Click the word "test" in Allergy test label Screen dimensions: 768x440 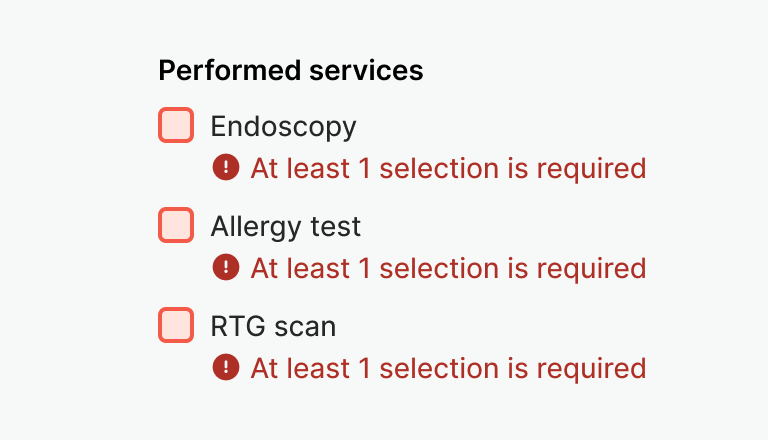click(339, 227)
